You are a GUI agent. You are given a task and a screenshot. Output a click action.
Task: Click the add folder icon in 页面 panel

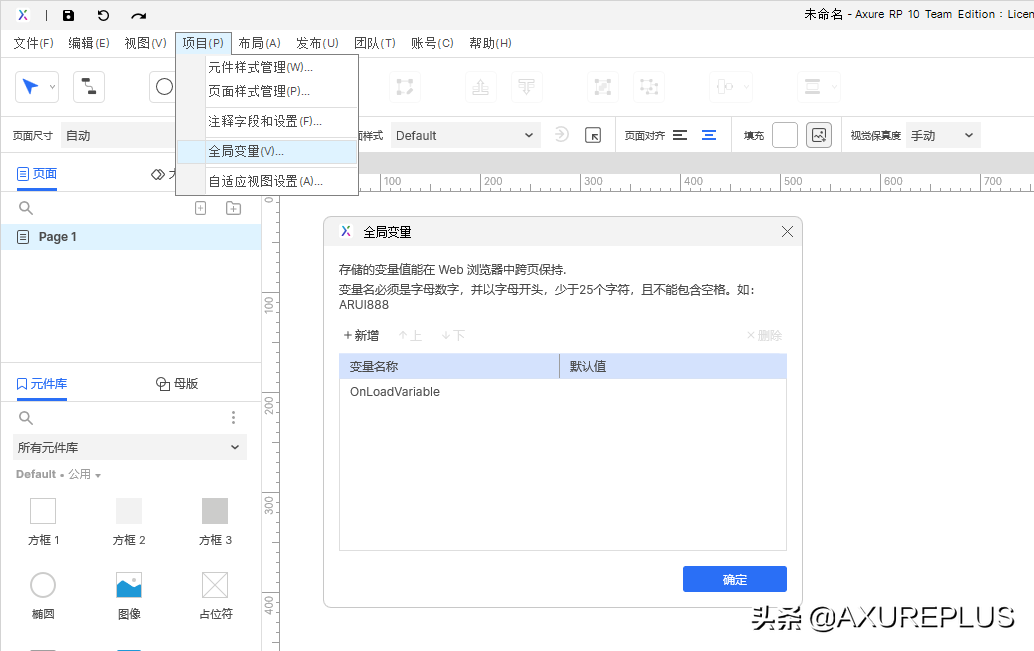(233, 208)
